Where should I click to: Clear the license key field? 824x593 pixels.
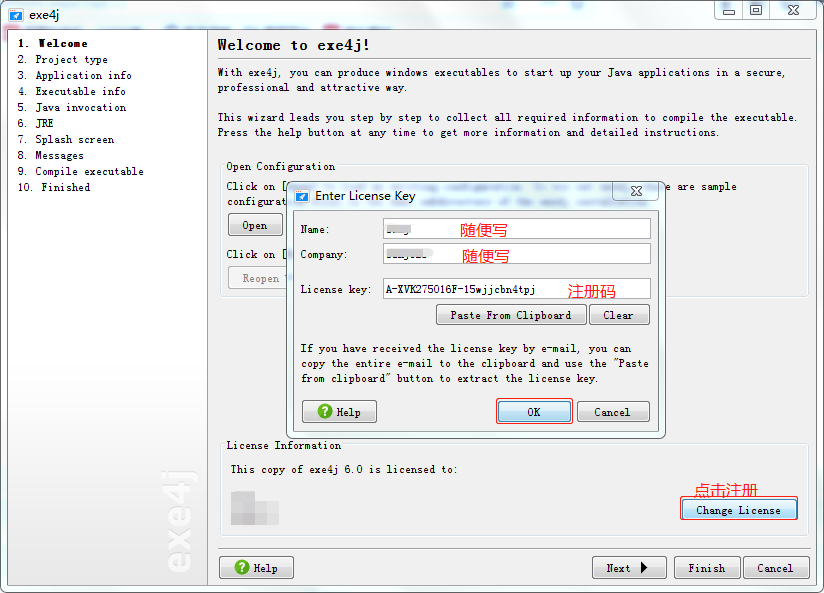[x=619, y=315]
